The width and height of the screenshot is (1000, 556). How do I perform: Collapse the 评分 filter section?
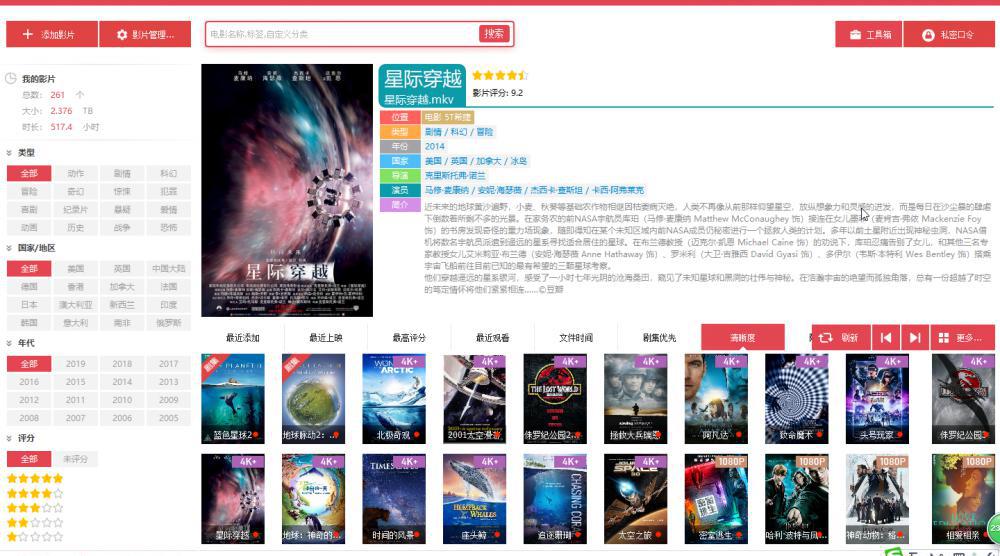pyautogui.click(x=9, y=438)
